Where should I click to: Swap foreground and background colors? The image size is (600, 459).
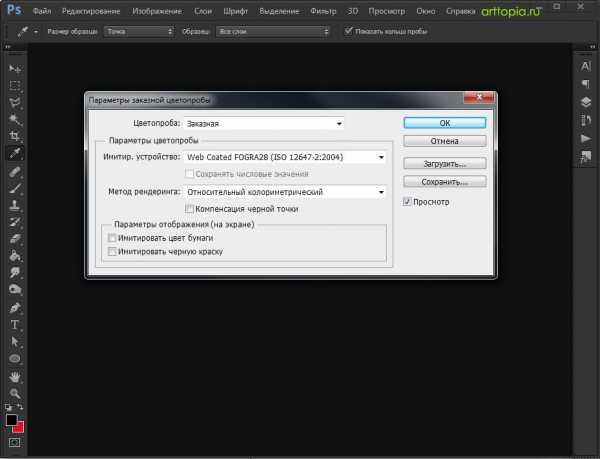tap(20, 407)
